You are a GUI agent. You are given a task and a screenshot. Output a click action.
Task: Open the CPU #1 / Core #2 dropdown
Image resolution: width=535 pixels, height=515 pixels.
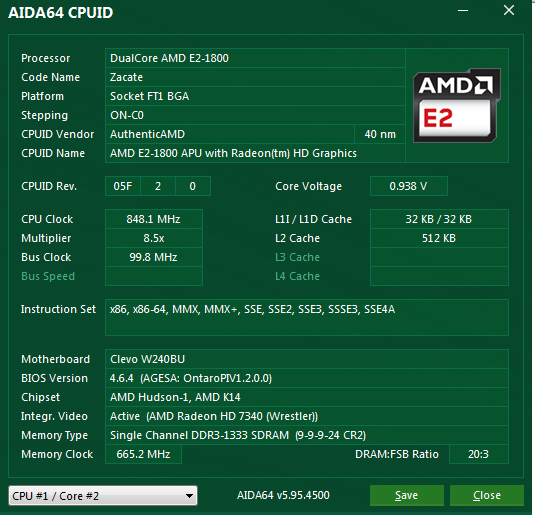[103, 496]
